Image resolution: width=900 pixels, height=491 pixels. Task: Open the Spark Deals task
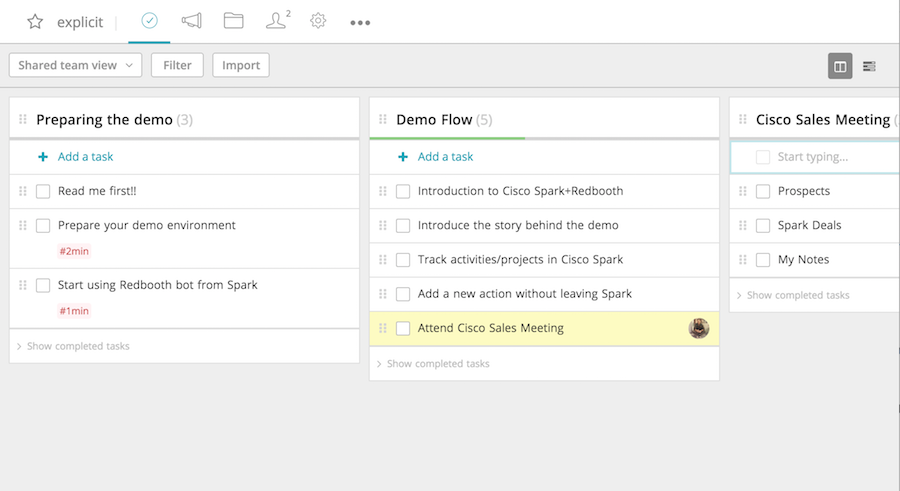tap(809, 225)
